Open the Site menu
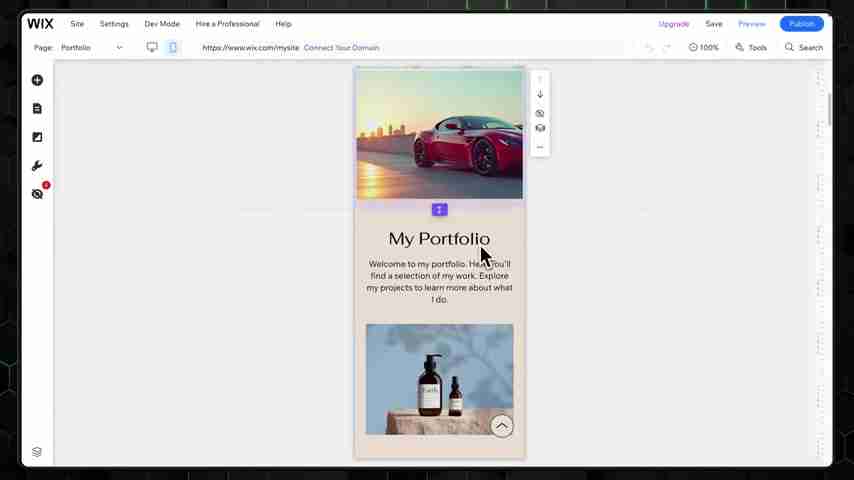The image size is (854, 480). click(77, 24)
